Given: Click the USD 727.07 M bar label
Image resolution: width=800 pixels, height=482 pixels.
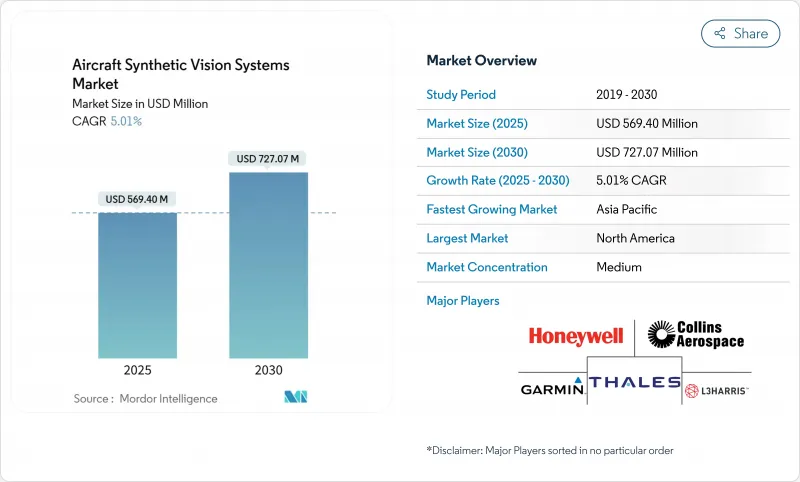Looking at the screenshot, I should point(267,159).
